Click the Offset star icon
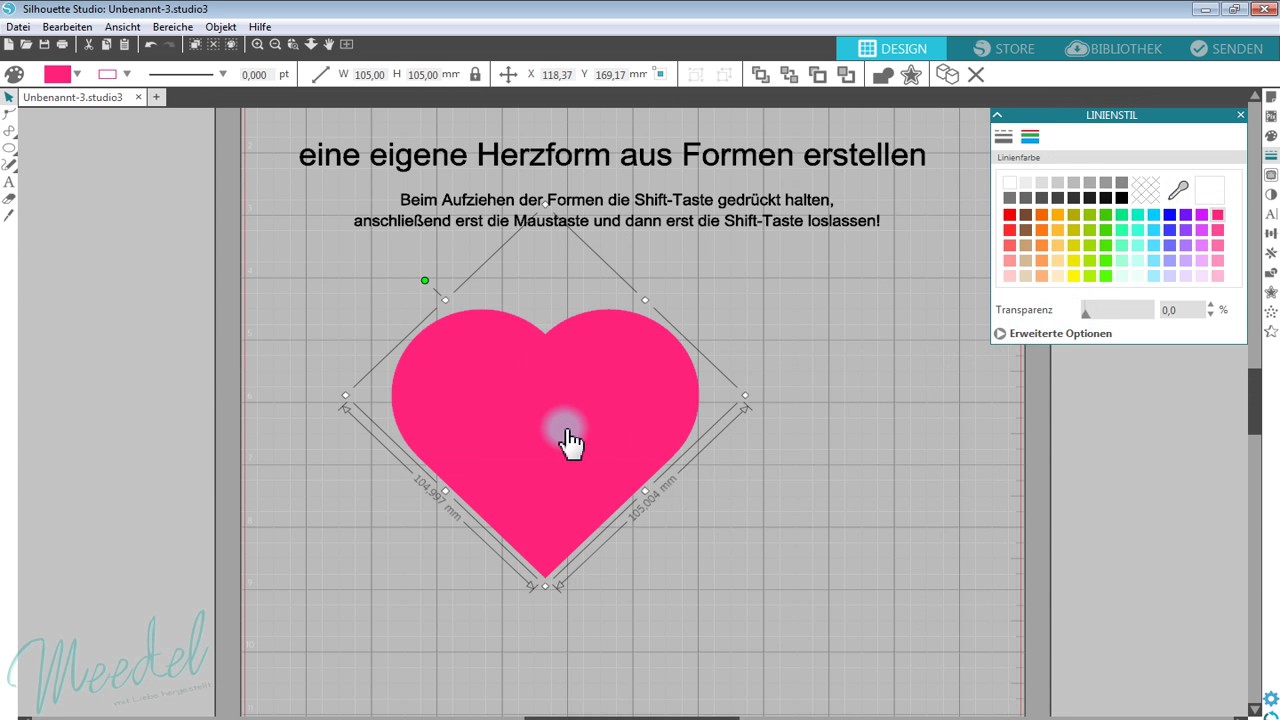This screenshot has height=720, width=1280. pyautogui.click(x=911, y=75)
